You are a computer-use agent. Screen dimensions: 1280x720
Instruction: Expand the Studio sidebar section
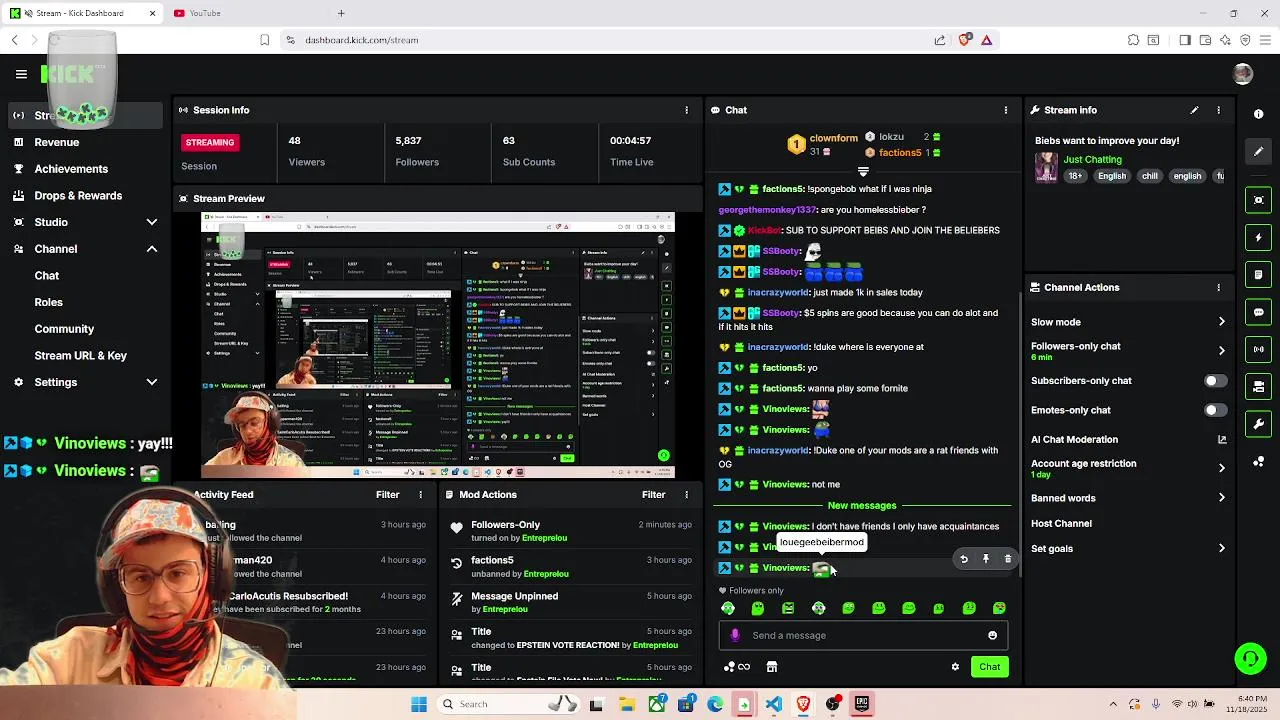coord(152,222)
